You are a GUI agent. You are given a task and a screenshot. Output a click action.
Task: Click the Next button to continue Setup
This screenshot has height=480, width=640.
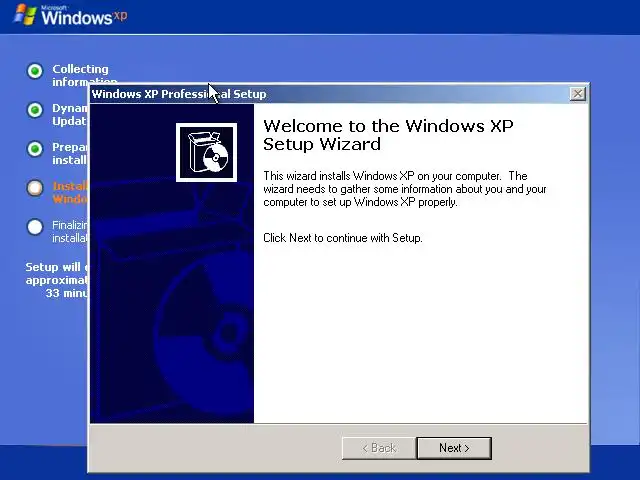[x=454, y=448]
